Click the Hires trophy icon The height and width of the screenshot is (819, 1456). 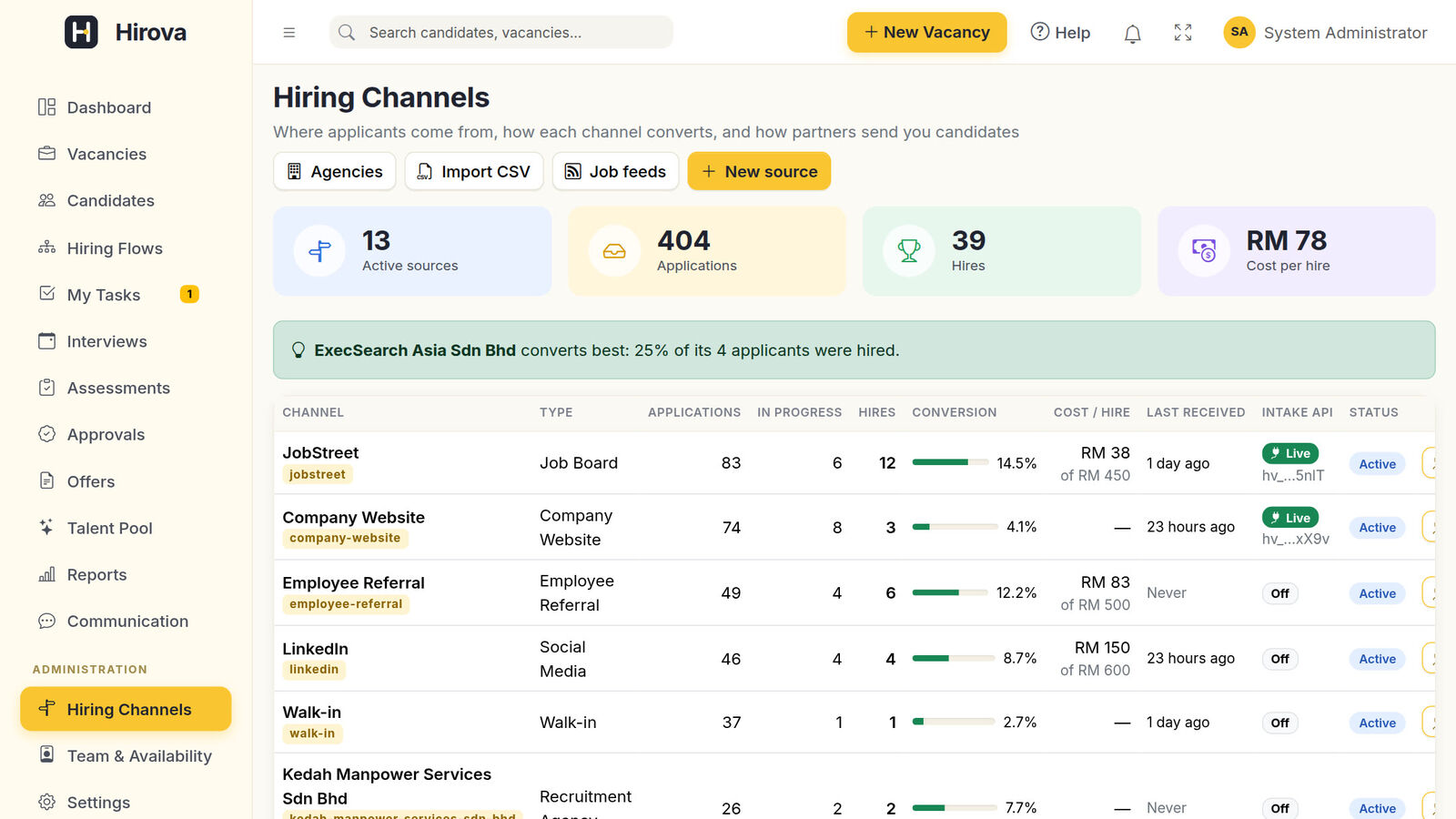909,251
